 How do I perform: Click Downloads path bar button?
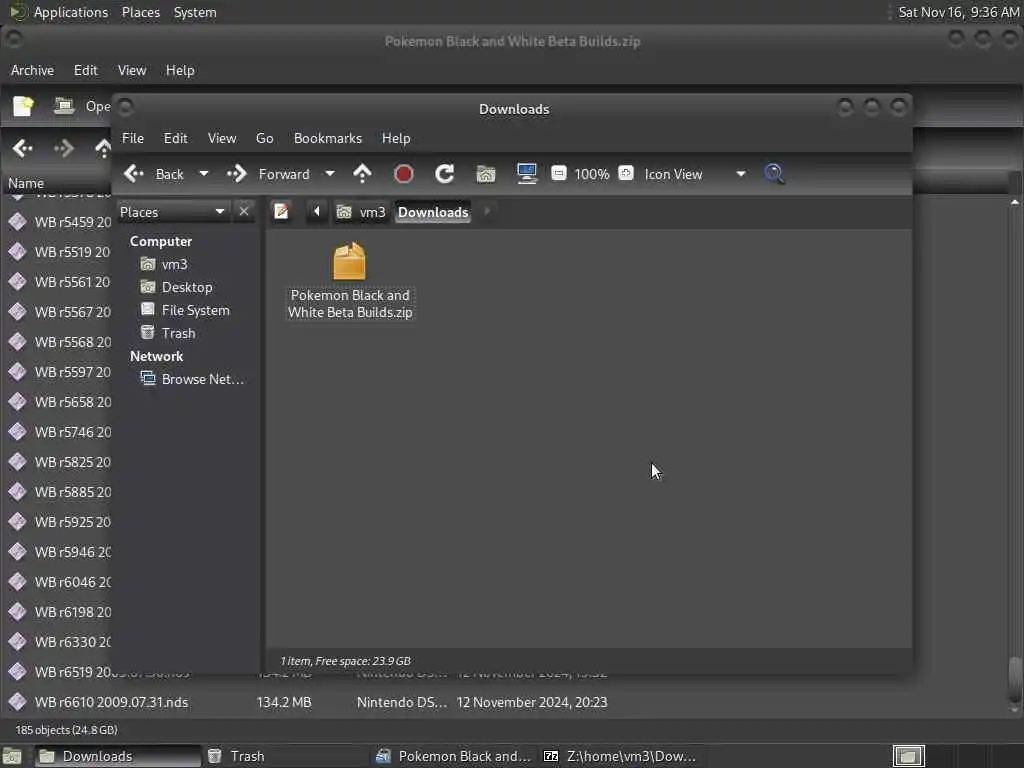(x=433, y=212)
